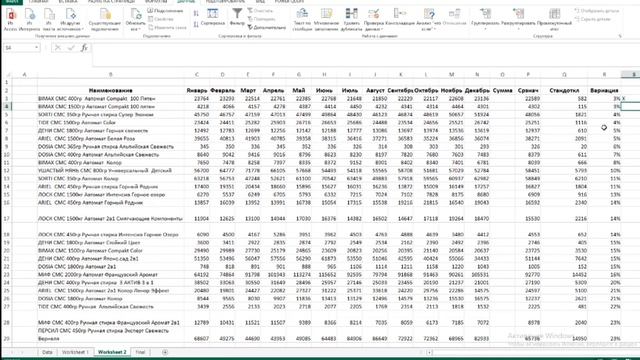
Task: Switch to the 'Data' sheet tab
Action: point(47,352)
